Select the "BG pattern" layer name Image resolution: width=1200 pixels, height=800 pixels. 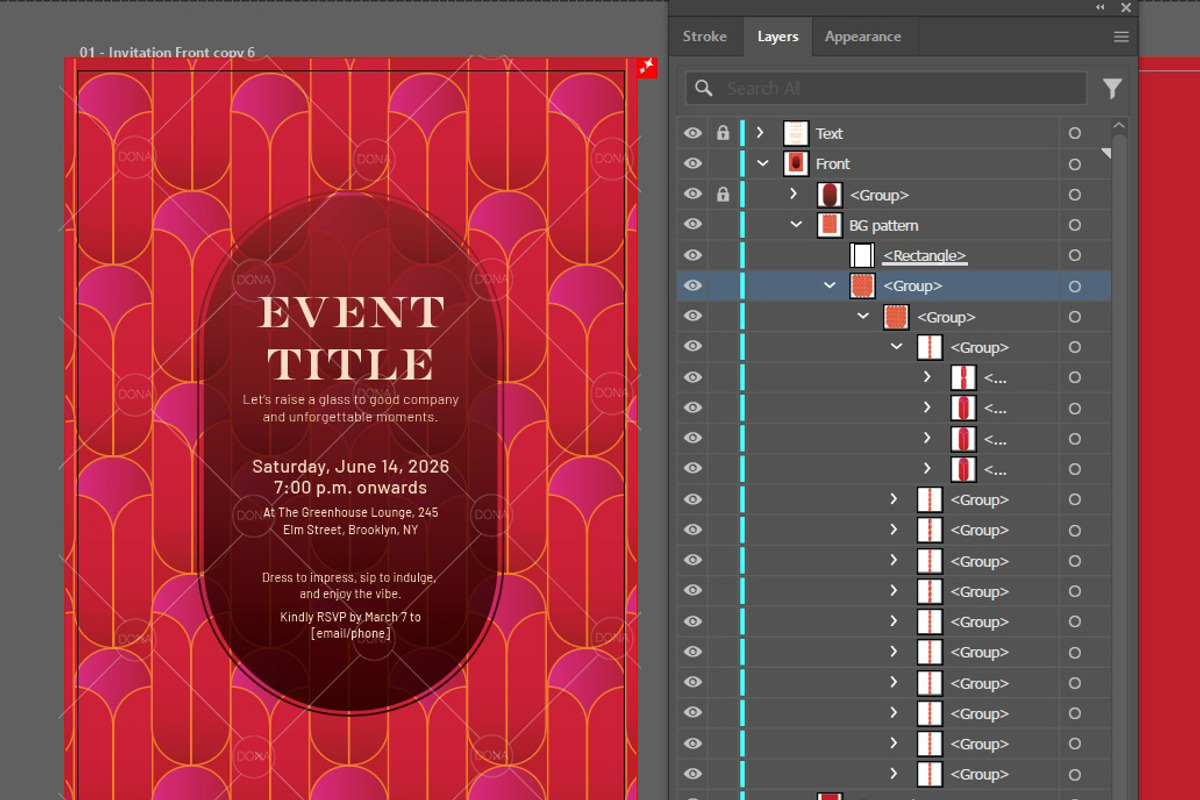[884, 226]
